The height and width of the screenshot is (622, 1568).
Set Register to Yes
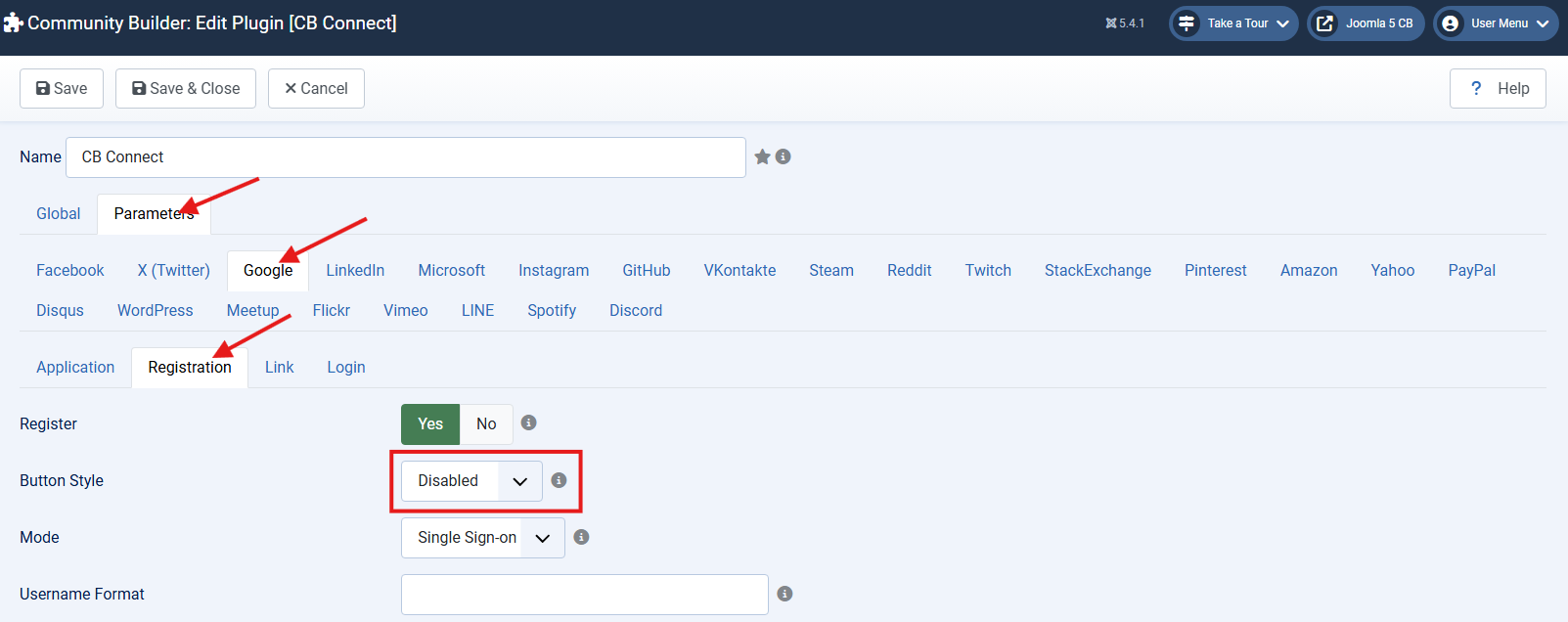tap(430, 423)
